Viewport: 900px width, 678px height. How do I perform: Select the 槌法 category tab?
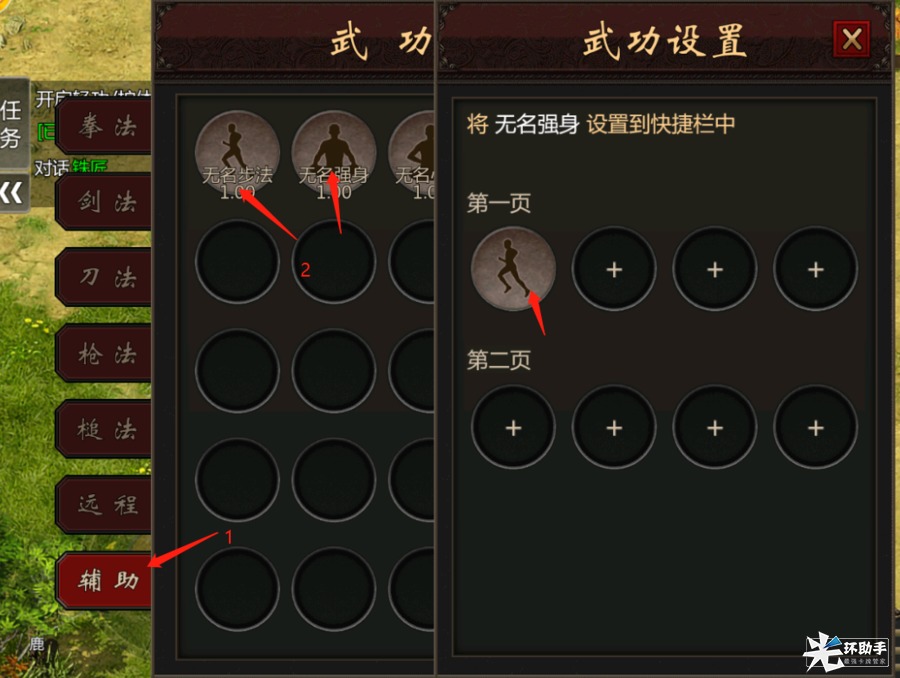104,429
